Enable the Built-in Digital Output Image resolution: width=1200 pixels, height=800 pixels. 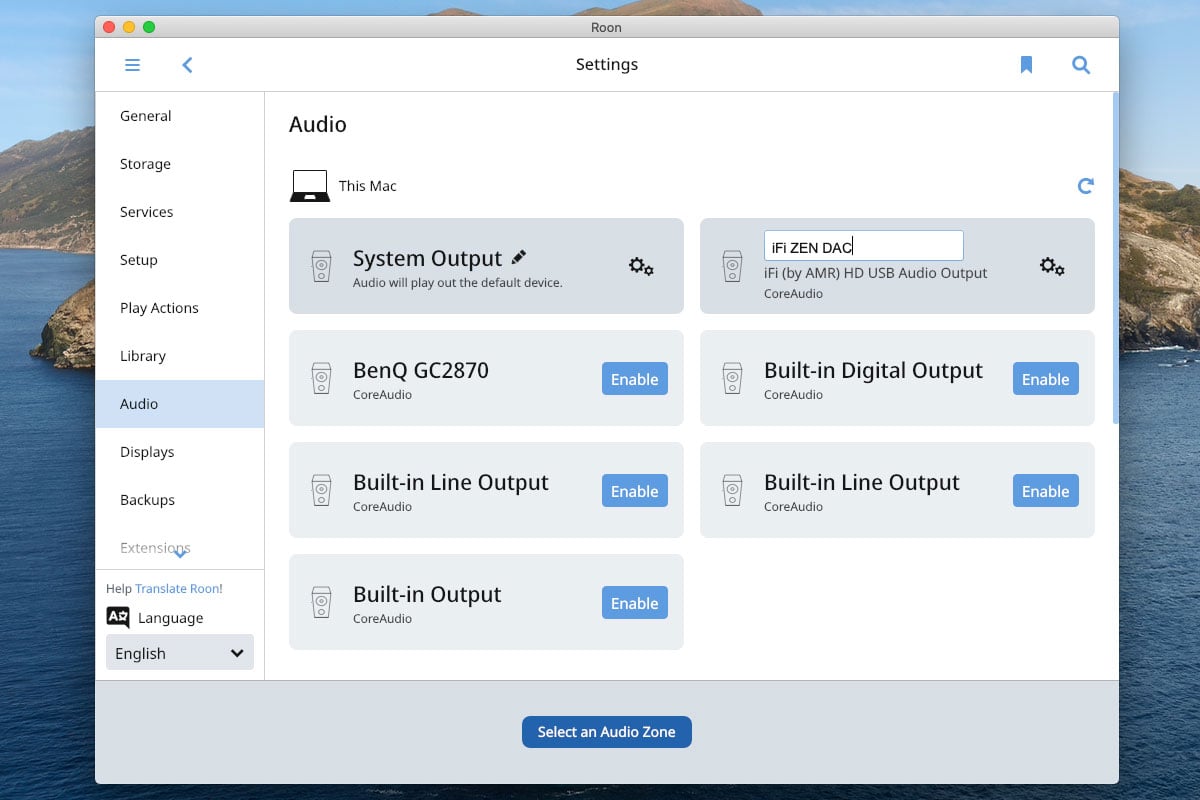pos(1046,379)
